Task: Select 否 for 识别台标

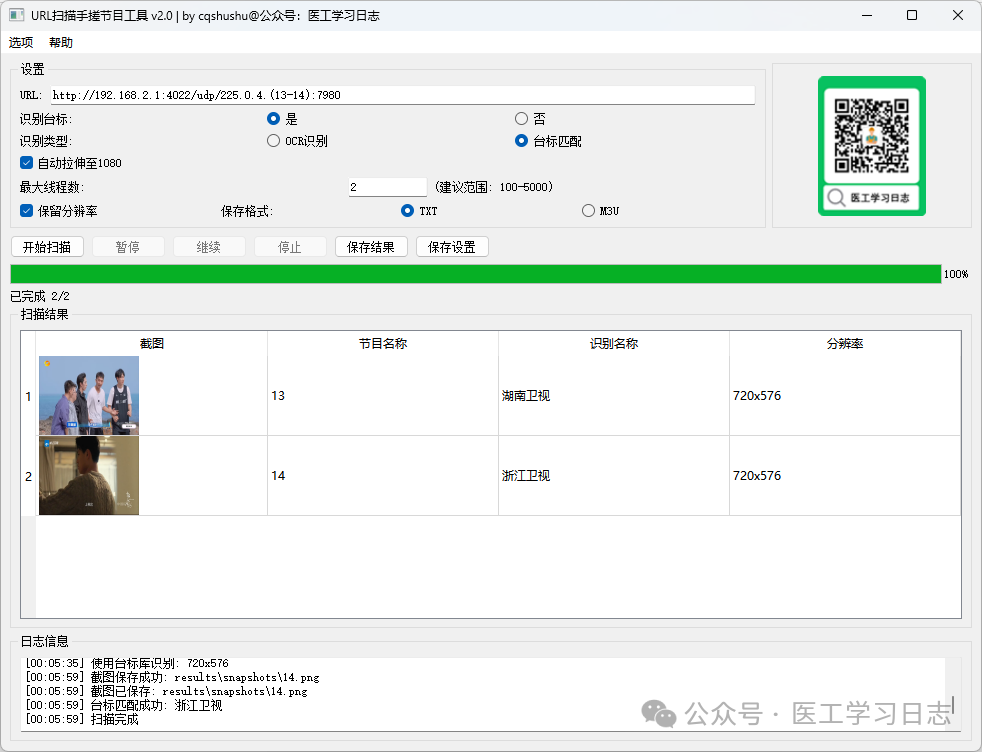Action: [521, 119]
